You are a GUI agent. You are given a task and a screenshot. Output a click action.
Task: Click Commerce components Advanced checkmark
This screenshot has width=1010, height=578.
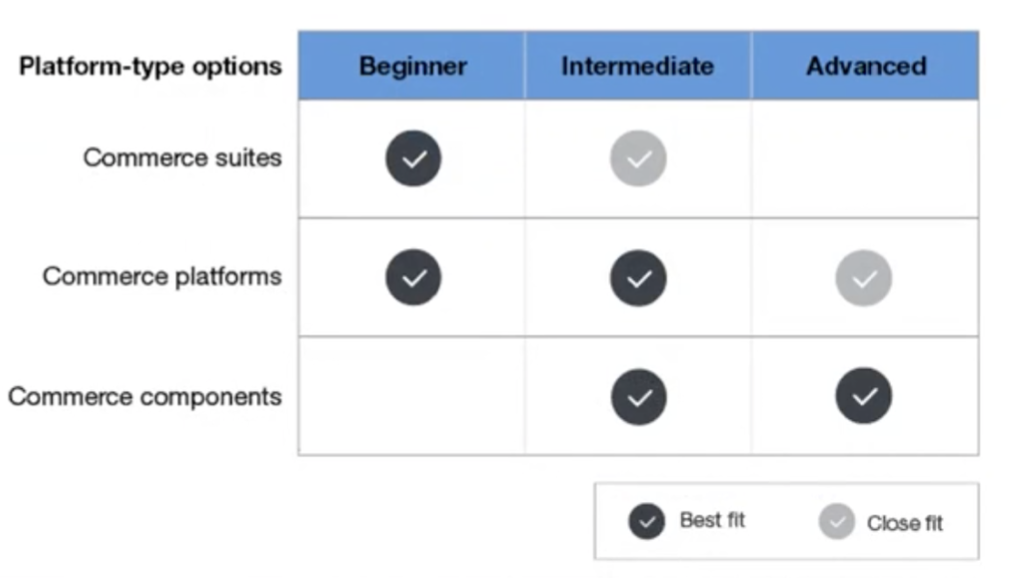click(x=864, y=396)
